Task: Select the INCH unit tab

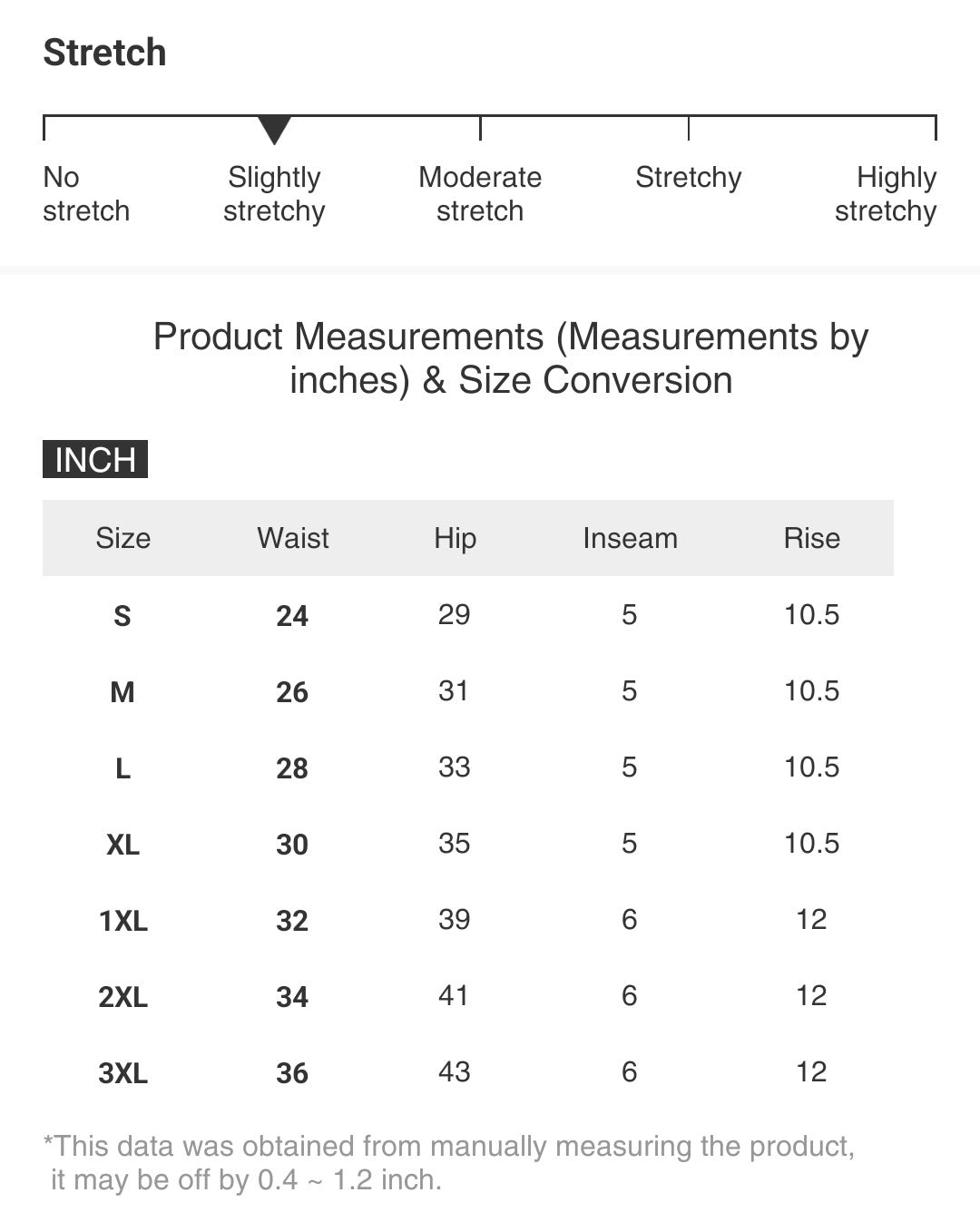Action: (95, 460)
